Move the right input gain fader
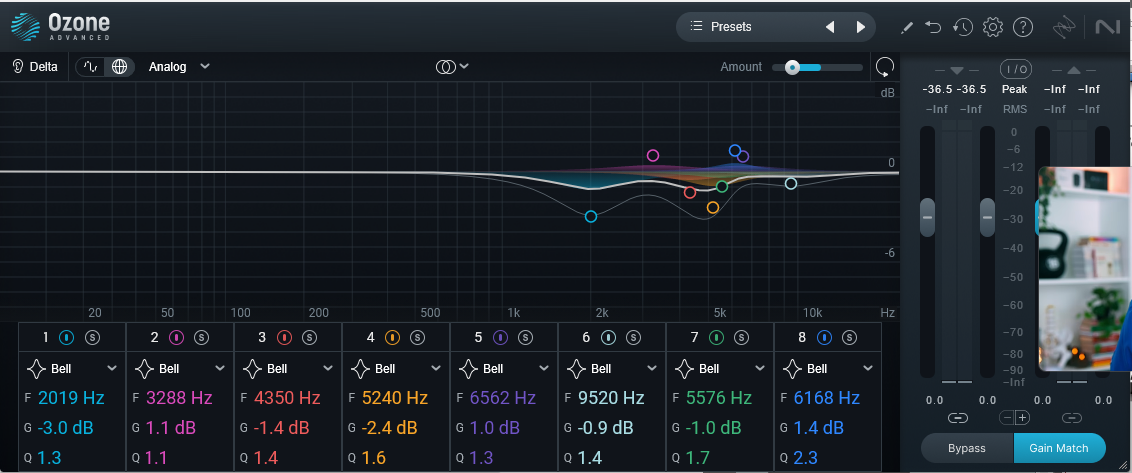The height and width of the screenshot is (473, 1132). (986, 217)
